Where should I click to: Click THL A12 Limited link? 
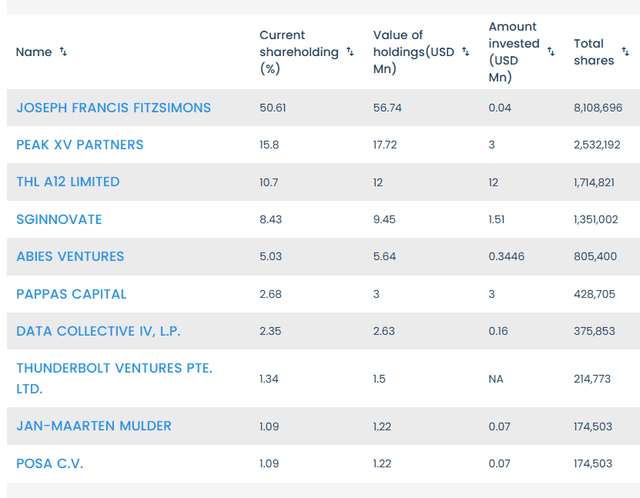pos(68,182)
